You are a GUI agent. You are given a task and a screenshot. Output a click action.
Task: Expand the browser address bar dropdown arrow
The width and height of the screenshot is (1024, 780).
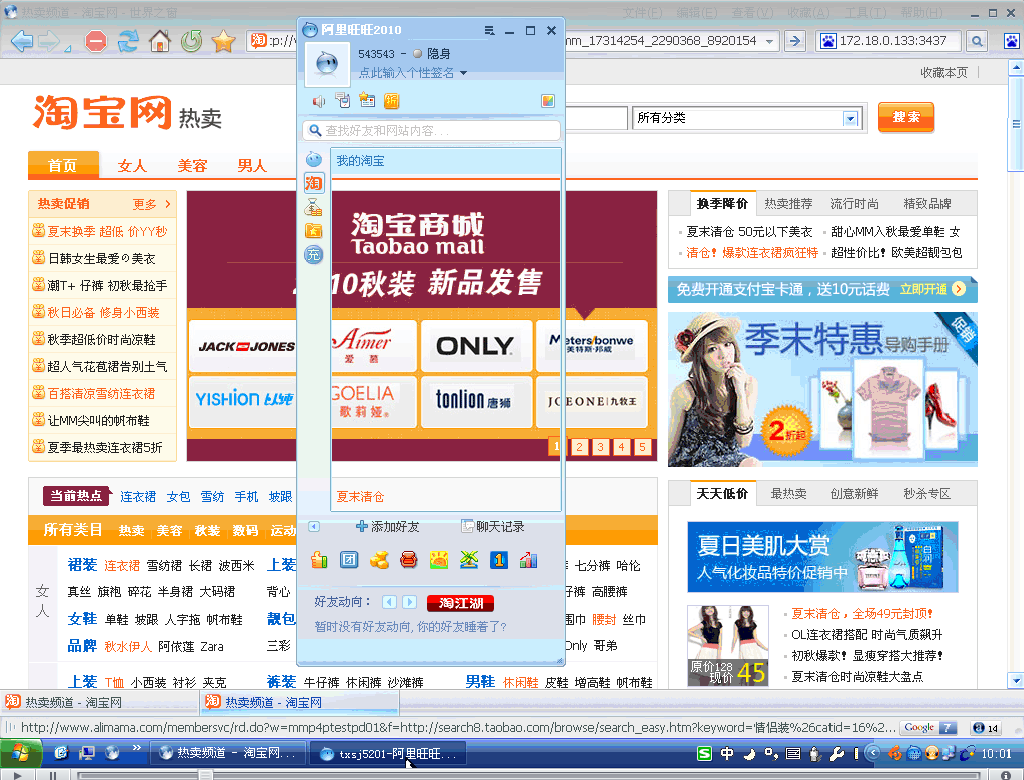(x=769, y=41)
